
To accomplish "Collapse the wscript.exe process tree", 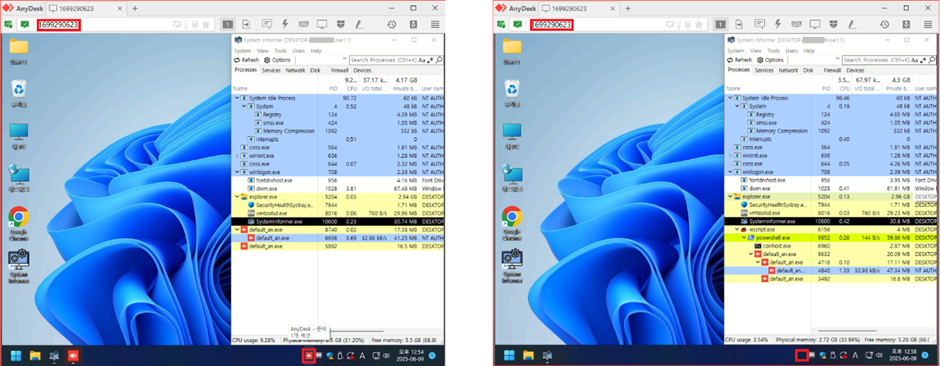I will tap(737, 229).
